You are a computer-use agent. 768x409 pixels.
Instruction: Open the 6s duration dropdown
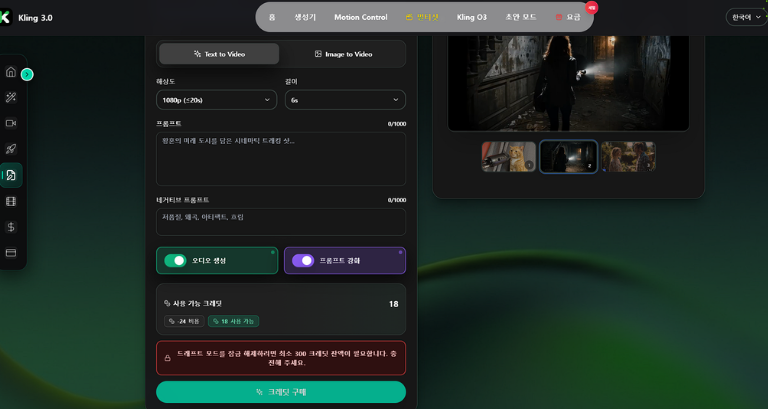click(345, 100)
